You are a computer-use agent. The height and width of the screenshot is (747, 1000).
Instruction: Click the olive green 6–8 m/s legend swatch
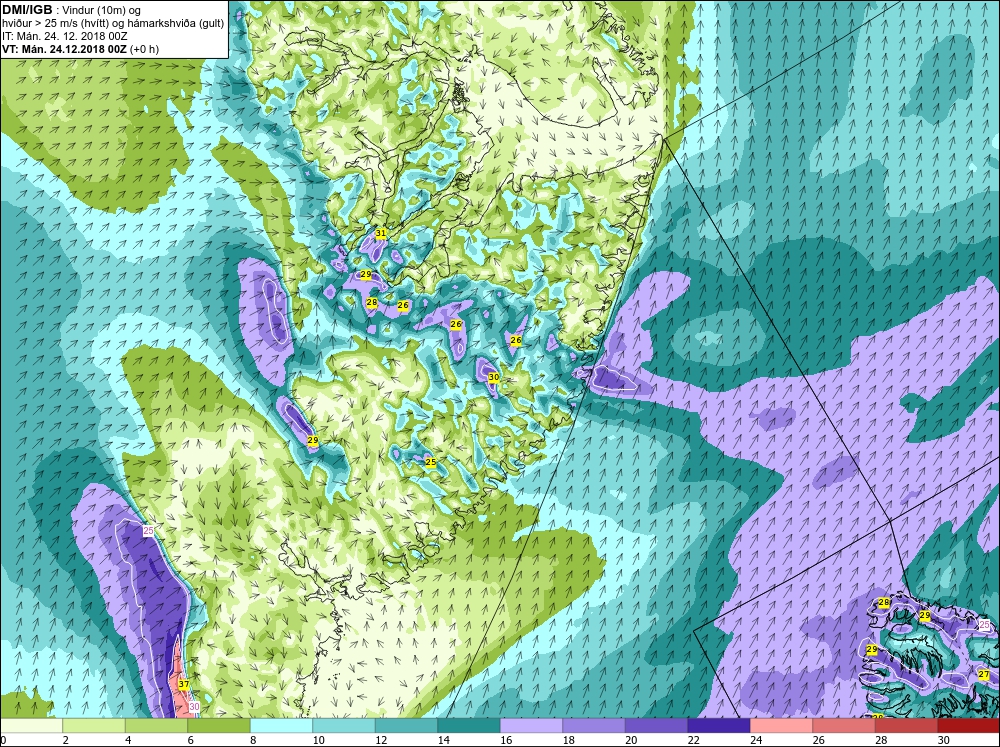(x=219, y=725)
